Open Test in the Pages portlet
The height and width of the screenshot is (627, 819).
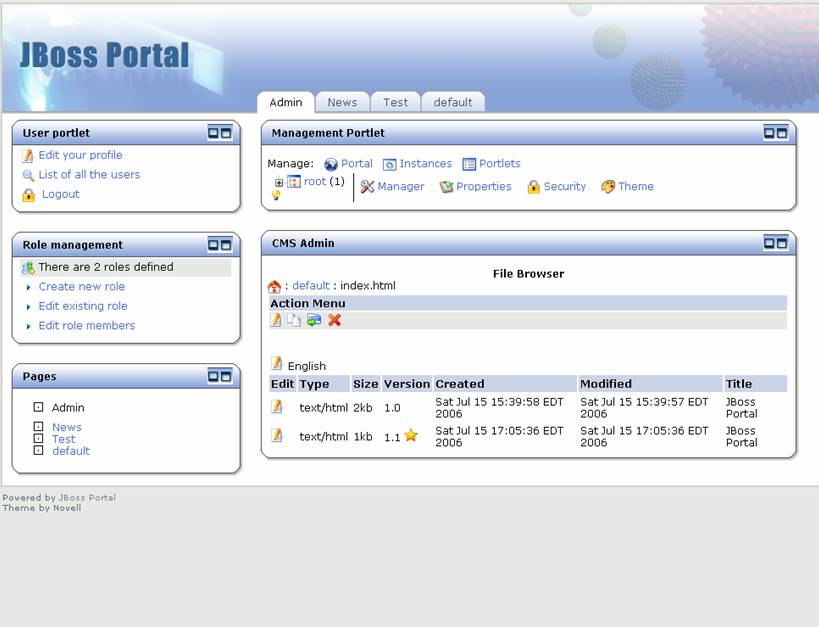coord(63,439)
